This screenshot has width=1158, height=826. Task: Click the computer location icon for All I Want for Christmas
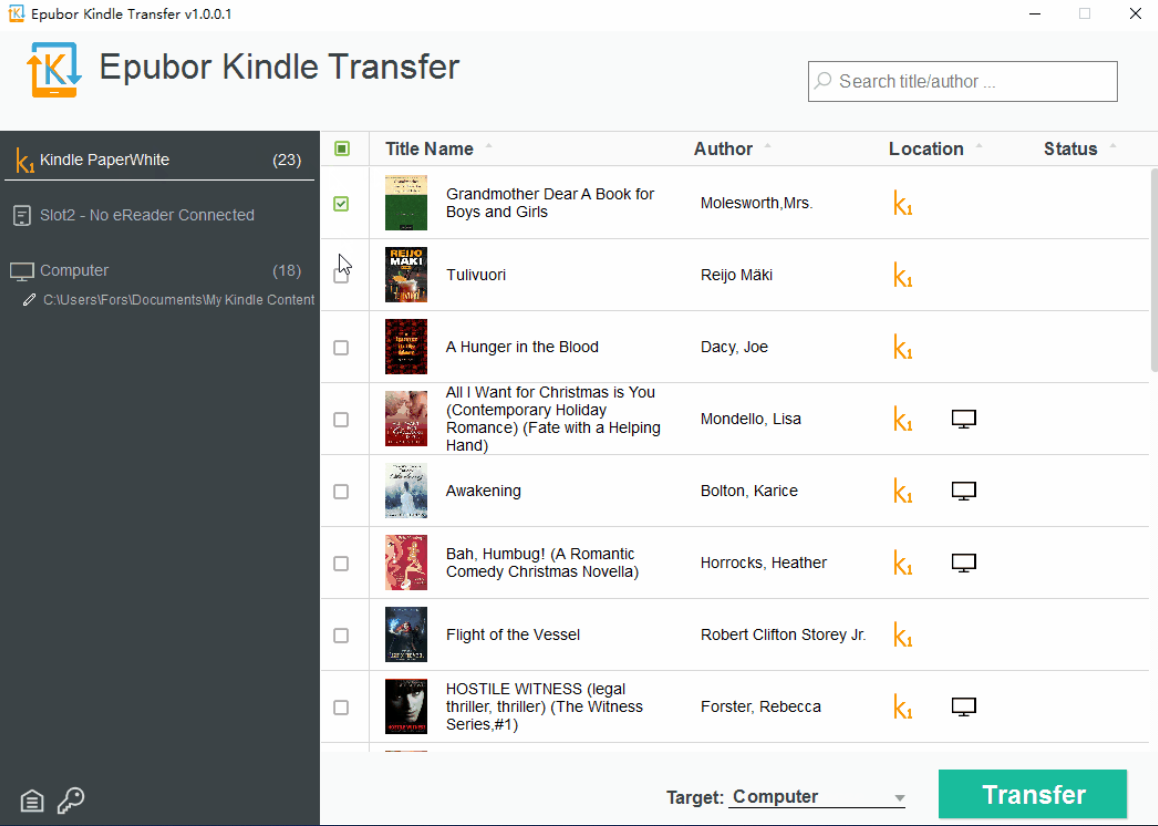click(x=964, y=419)
